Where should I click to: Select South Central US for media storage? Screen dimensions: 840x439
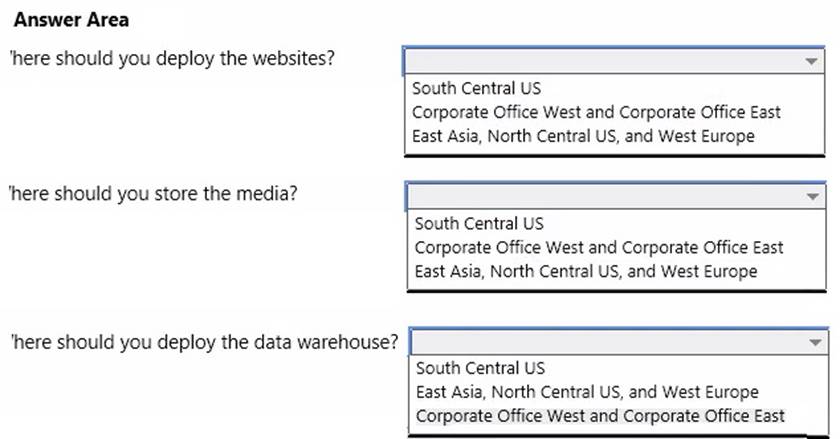[479, 224]
